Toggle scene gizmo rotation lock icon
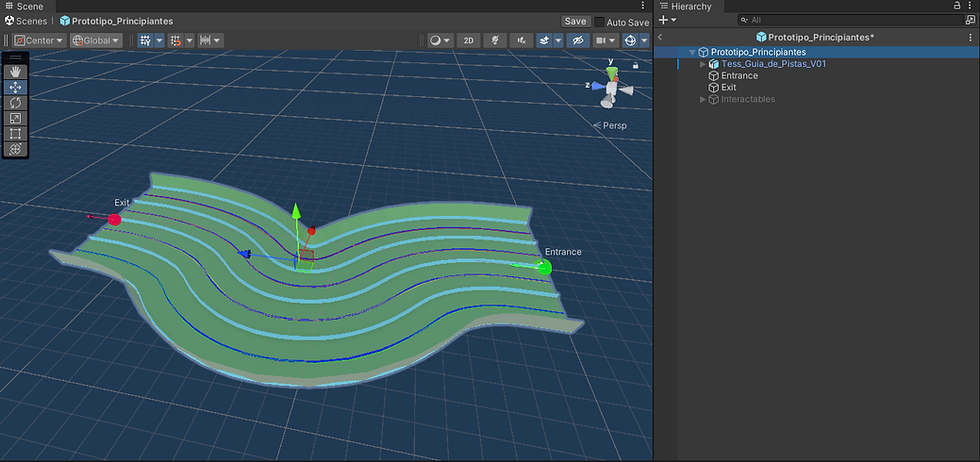 (x=636, y=65)
